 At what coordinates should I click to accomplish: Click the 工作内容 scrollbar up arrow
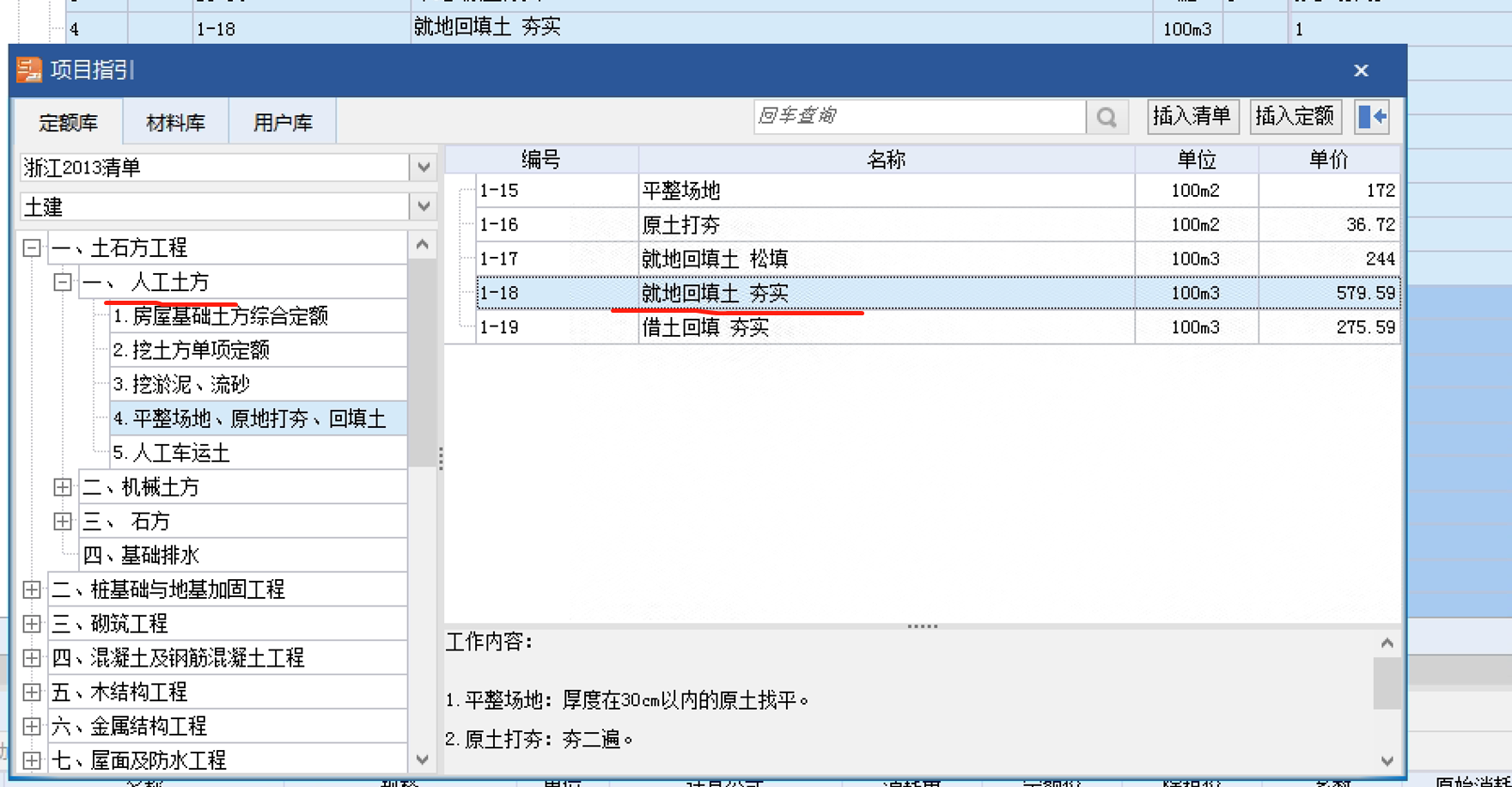(x=1387, y=643)
